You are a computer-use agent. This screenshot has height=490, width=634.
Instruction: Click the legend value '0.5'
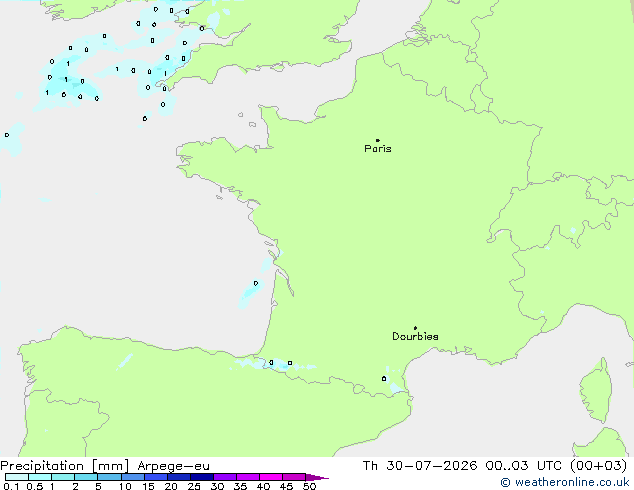35,486
